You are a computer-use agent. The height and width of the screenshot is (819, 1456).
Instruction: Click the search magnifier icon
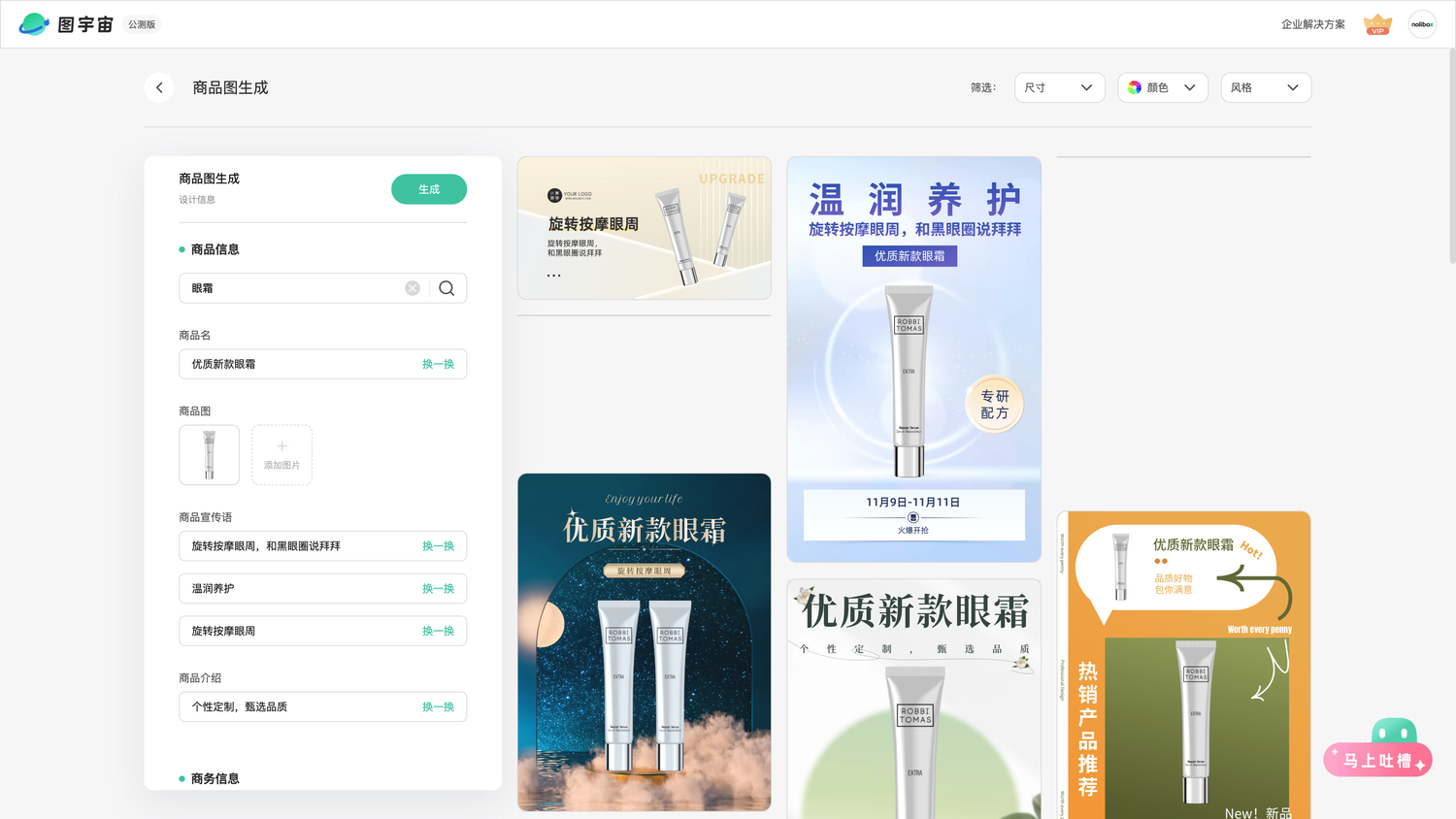[447, 288]
